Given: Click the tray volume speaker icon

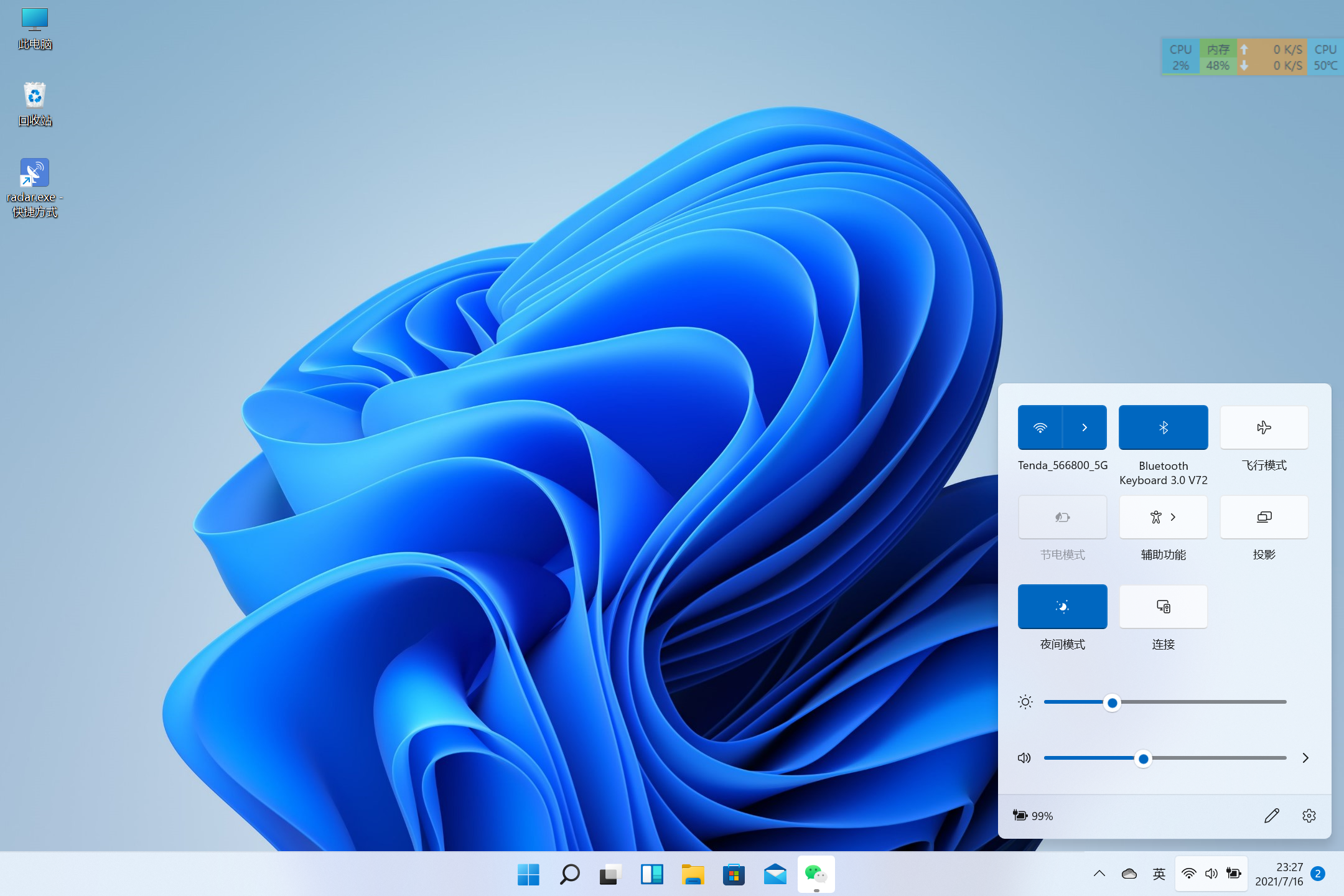Looking at the screenshot, I should [x=1211, y=874].
